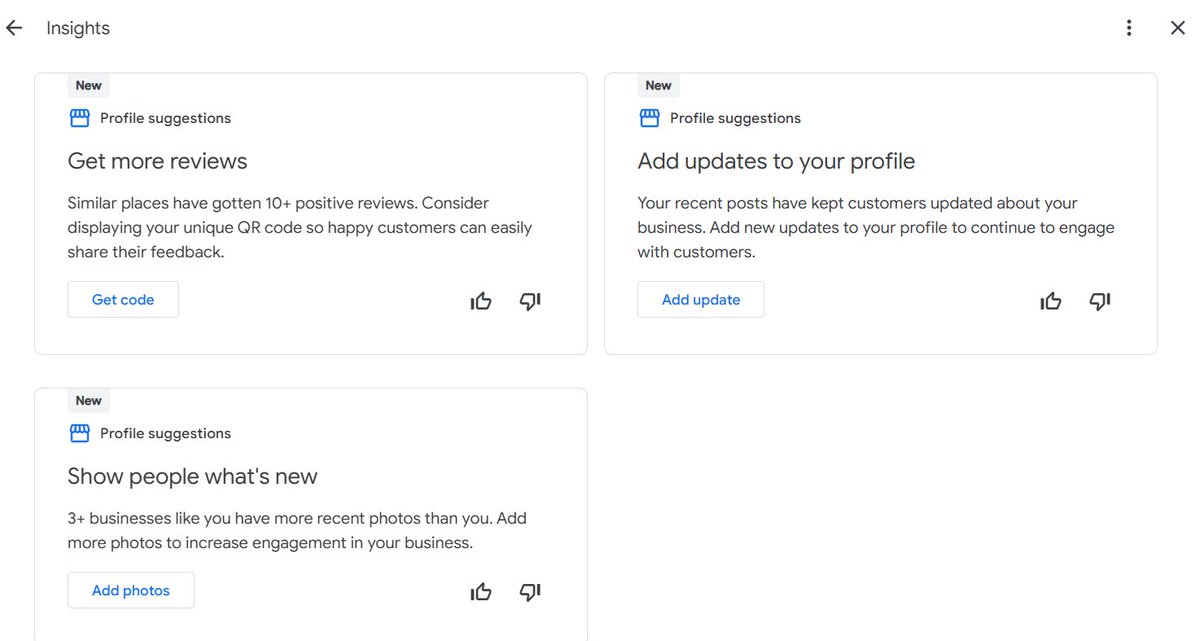Thumbs down the Add updates to your profile card
Image resolution: width=1200 pixels, height=641 pixels.
point(1100,300)
